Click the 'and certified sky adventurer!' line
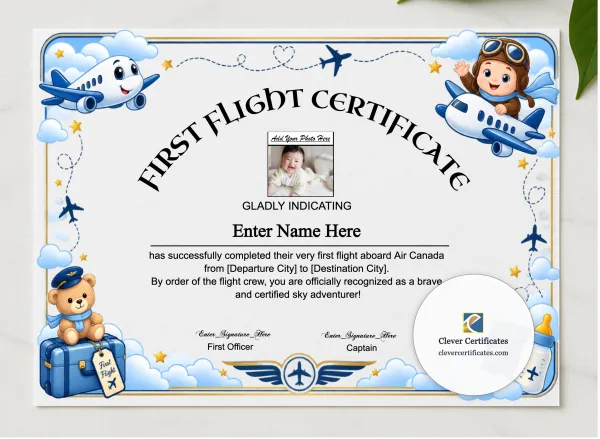This screenshot has width=600, height=439. [298, 295]
